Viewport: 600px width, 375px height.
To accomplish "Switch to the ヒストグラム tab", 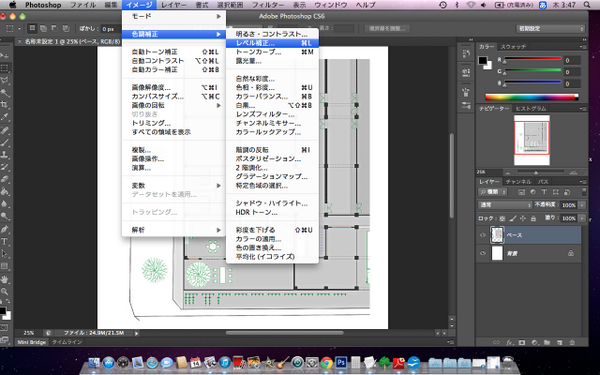I will 531,109.
